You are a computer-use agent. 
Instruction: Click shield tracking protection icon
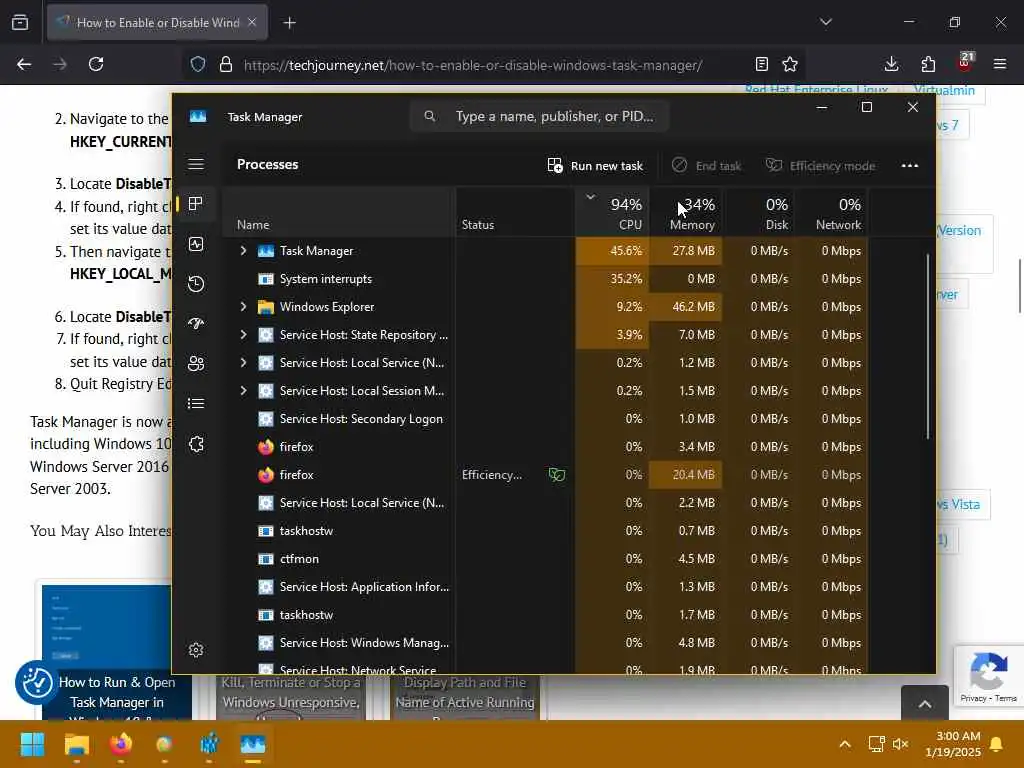(x=198, y=64)
